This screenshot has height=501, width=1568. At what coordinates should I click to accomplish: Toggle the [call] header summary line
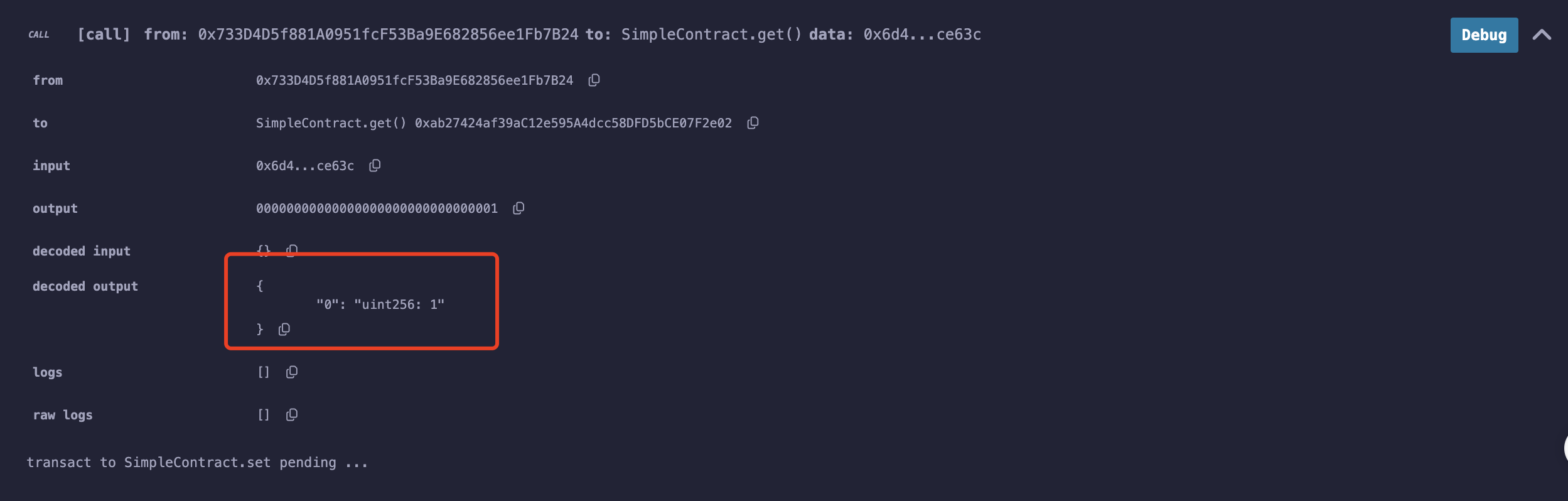pyautogui.click(x=527, y=35)
